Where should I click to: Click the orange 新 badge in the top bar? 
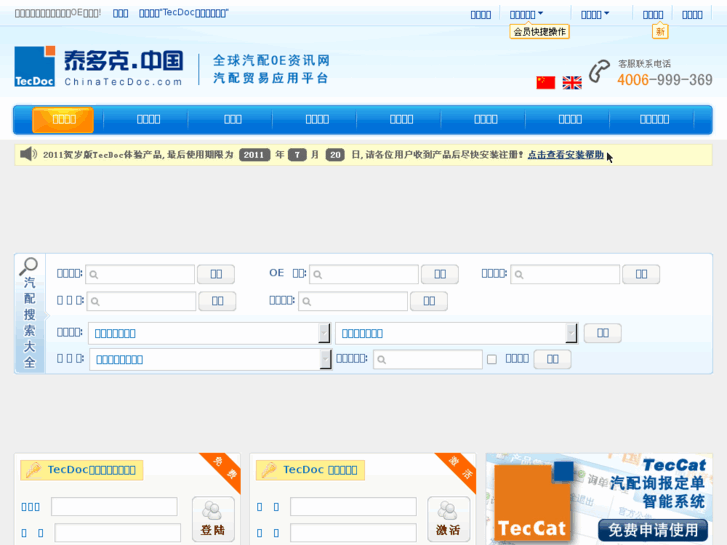coord(660,32)
